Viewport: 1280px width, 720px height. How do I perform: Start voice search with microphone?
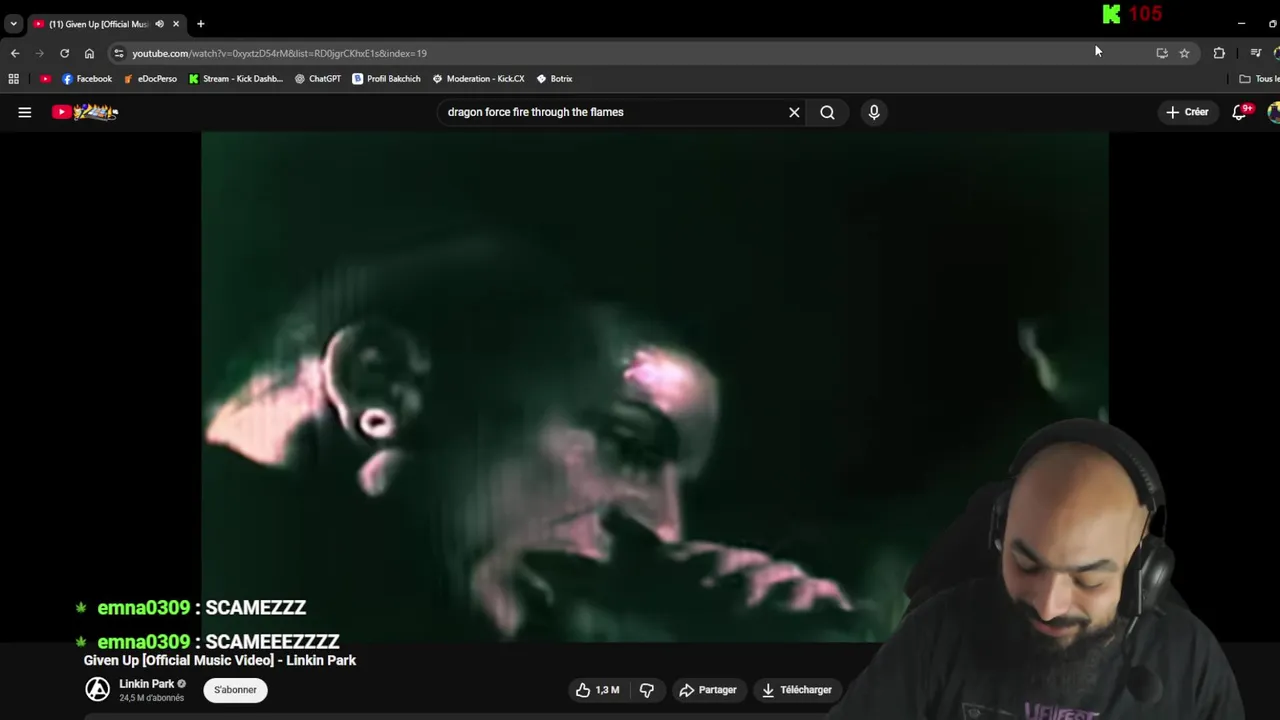(874, 112)
